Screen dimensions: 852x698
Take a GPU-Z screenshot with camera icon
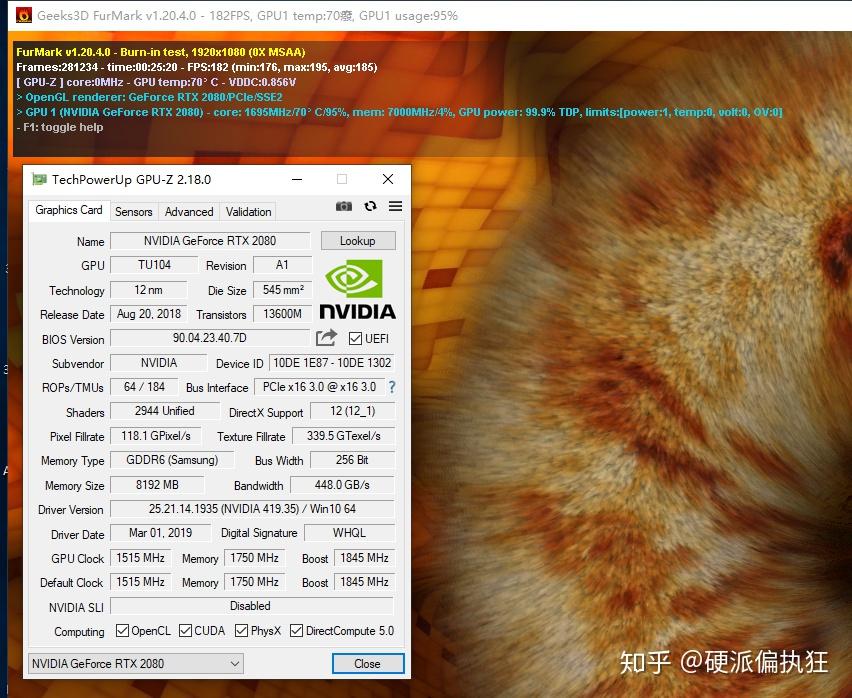343,206
